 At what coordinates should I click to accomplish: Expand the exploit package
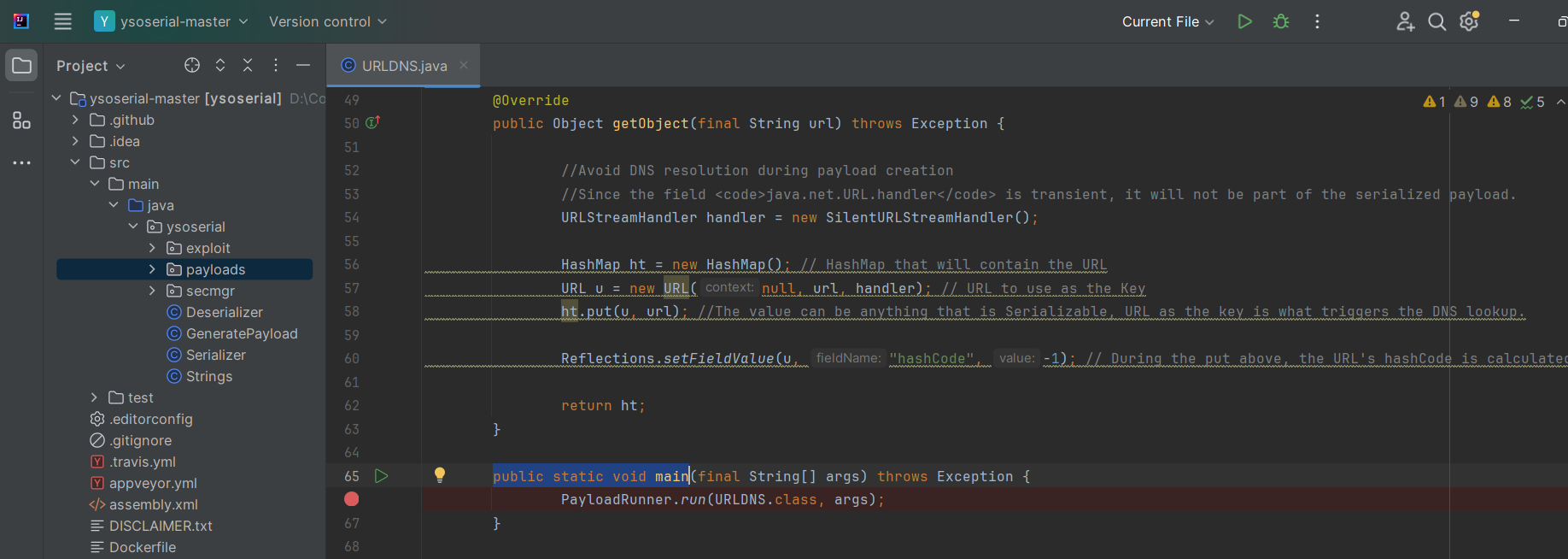tap(152, 248)
